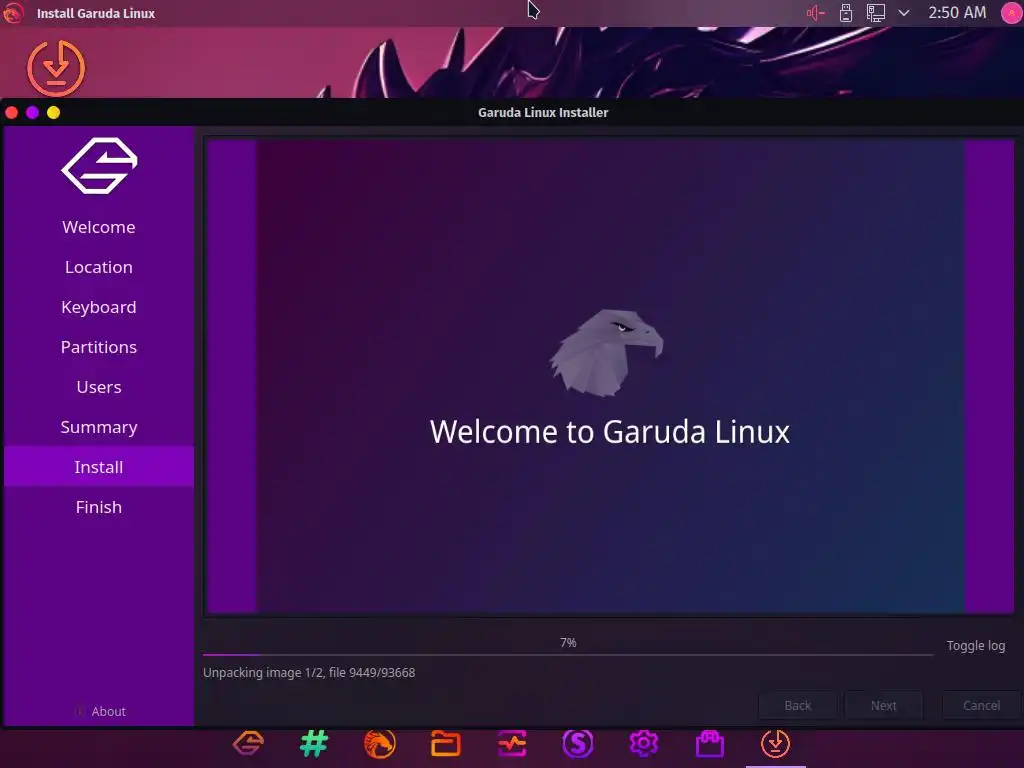The width and height of the screenshot is (1024, 768).
Task: Select the Summary step in sidebar
Action: (x=99, y=427)
